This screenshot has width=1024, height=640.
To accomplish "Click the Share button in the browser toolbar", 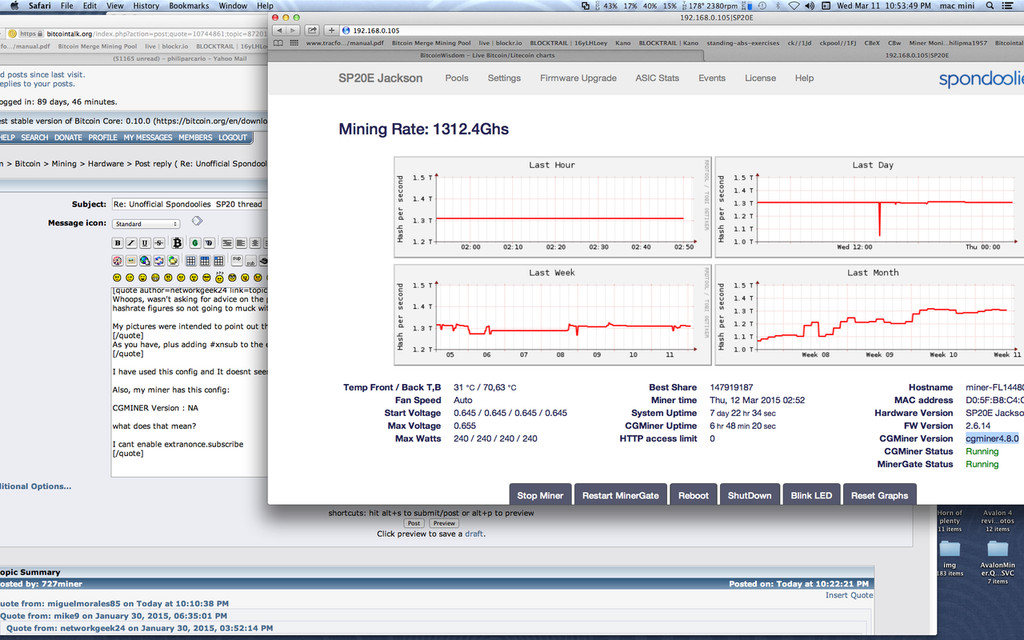I will click(x=312, y=30).
